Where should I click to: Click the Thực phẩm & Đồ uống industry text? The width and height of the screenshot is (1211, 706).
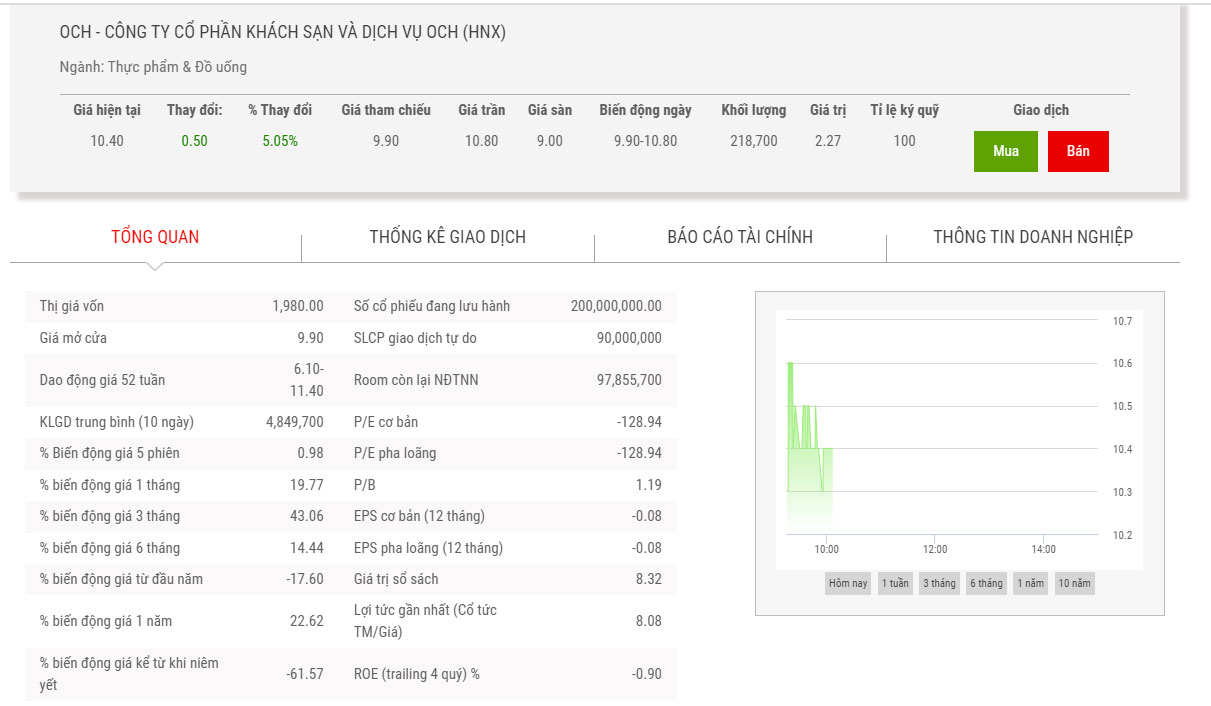(178, 67)
